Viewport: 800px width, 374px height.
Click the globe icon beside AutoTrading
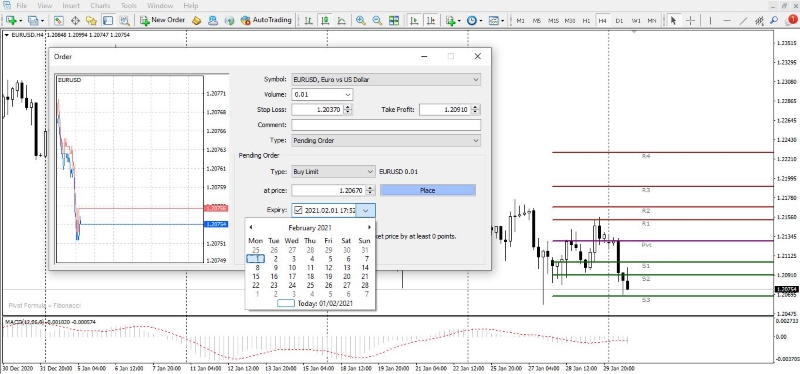click(229, 20)
